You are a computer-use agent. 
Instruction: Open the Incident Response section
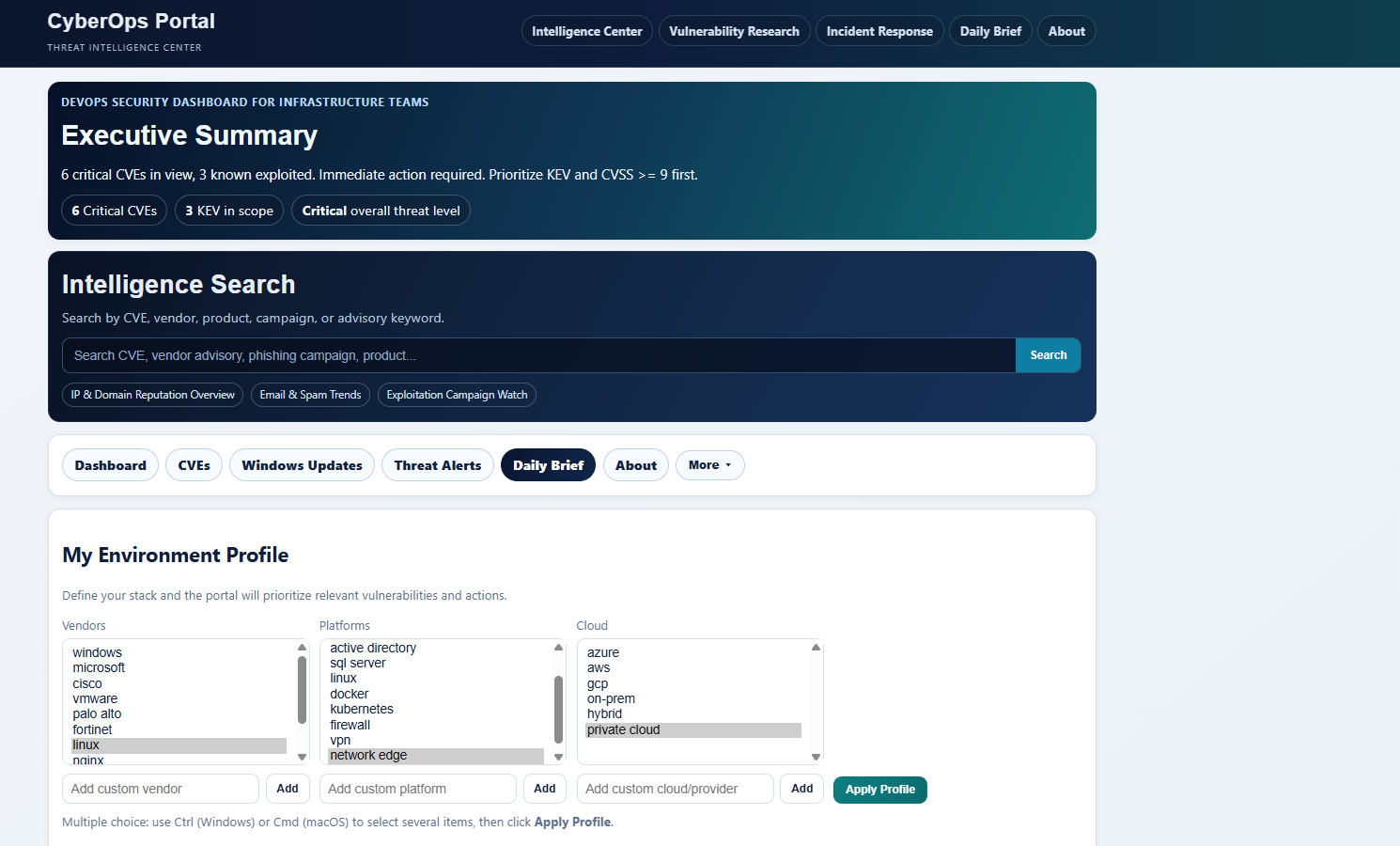pyautogui.click(x=879, y=30)
